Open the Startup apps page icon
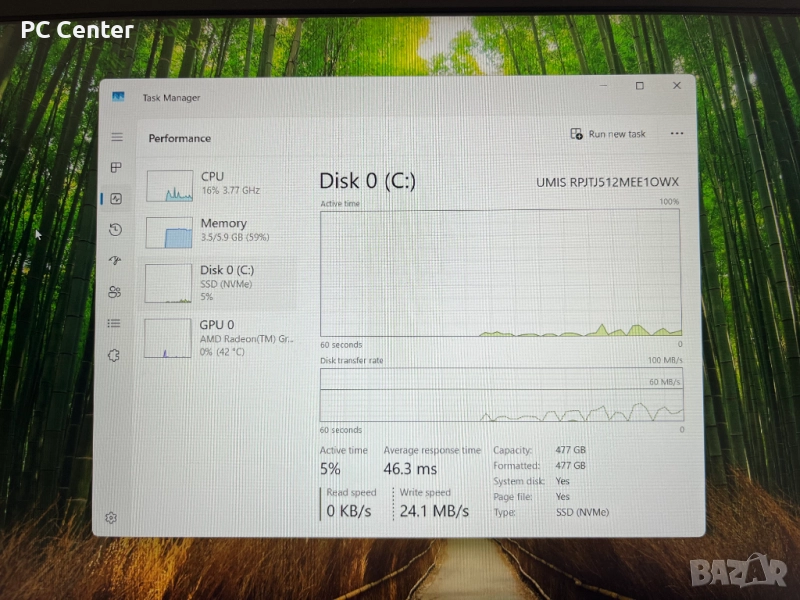Screen dimensions: 800x600 tap(115, 261)
